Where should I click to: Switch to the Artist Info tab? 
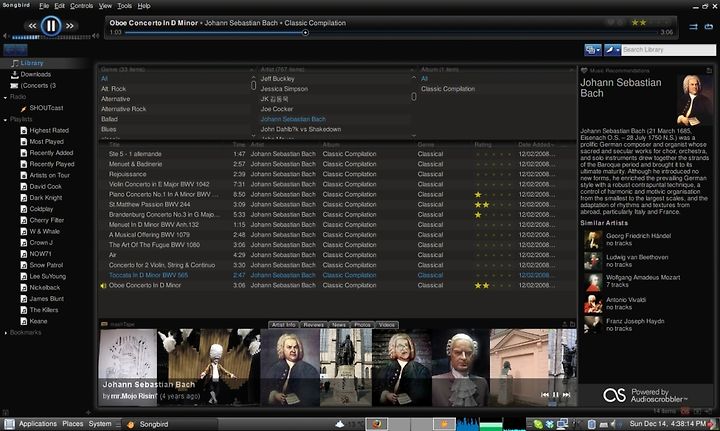[284, 325]
